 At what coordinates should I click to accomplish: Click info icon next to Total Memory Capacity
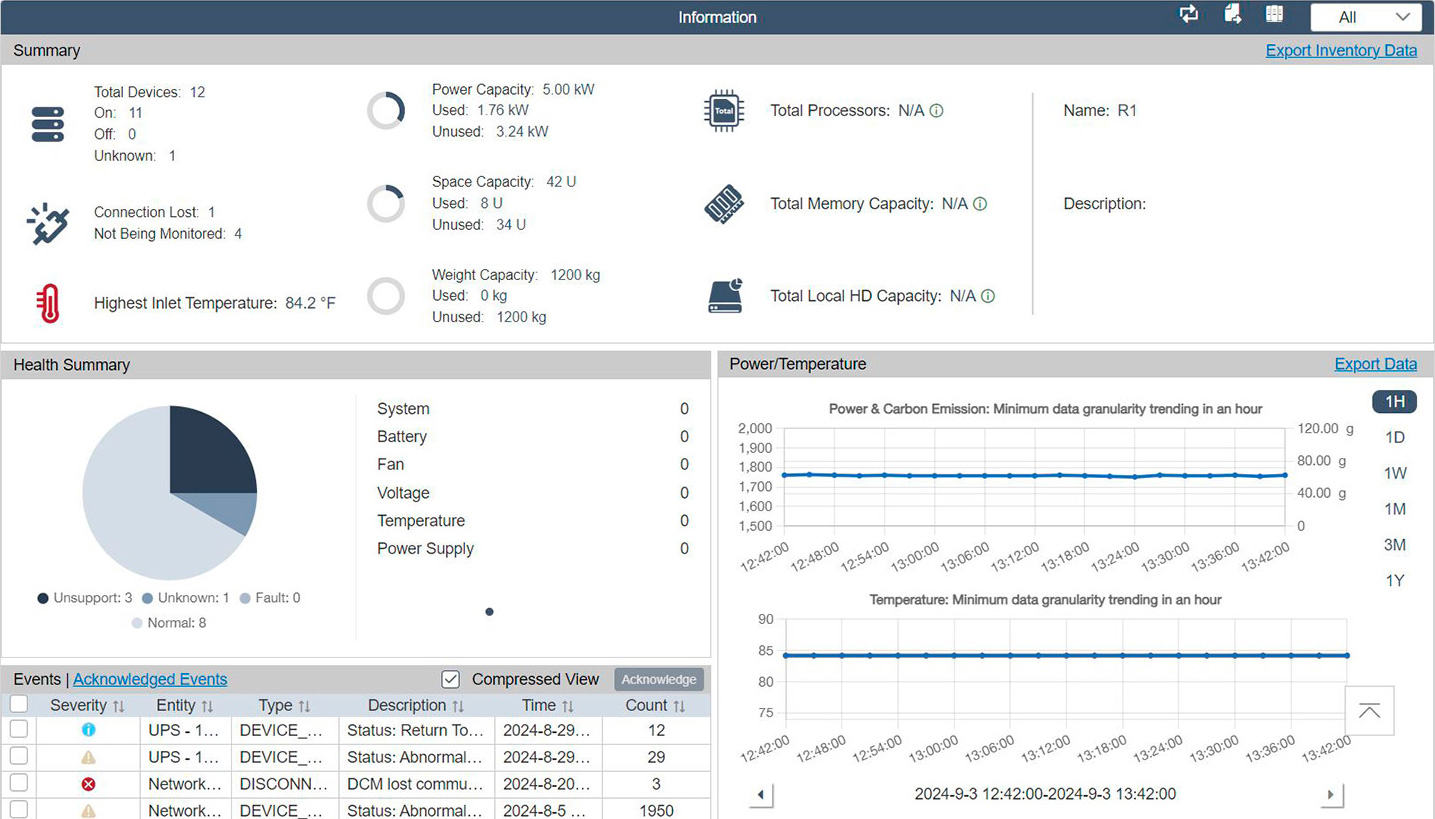[980, 204]
